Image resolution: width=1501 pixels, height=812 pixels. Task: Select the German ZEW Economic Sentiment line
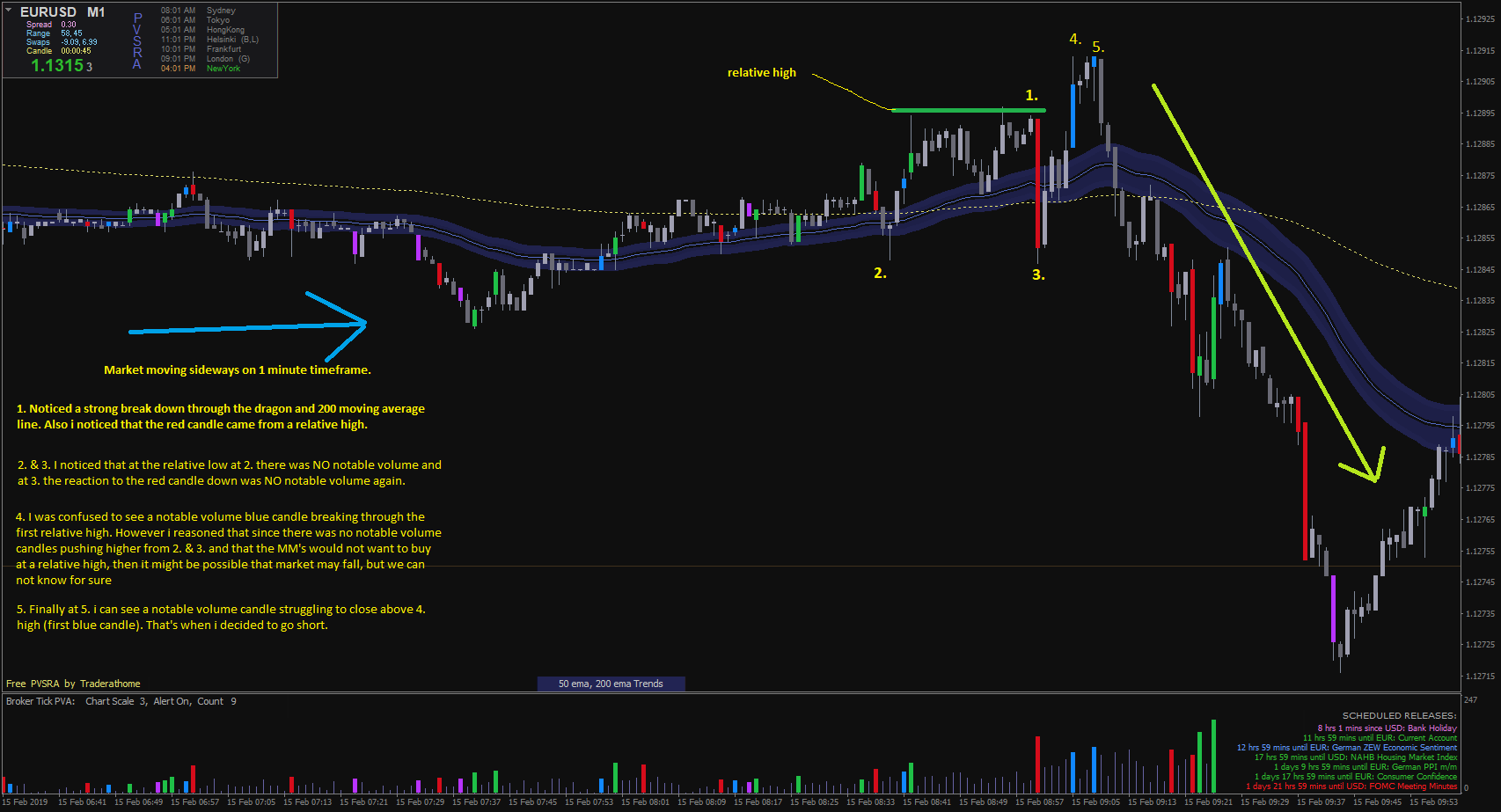coord(1347,748)
